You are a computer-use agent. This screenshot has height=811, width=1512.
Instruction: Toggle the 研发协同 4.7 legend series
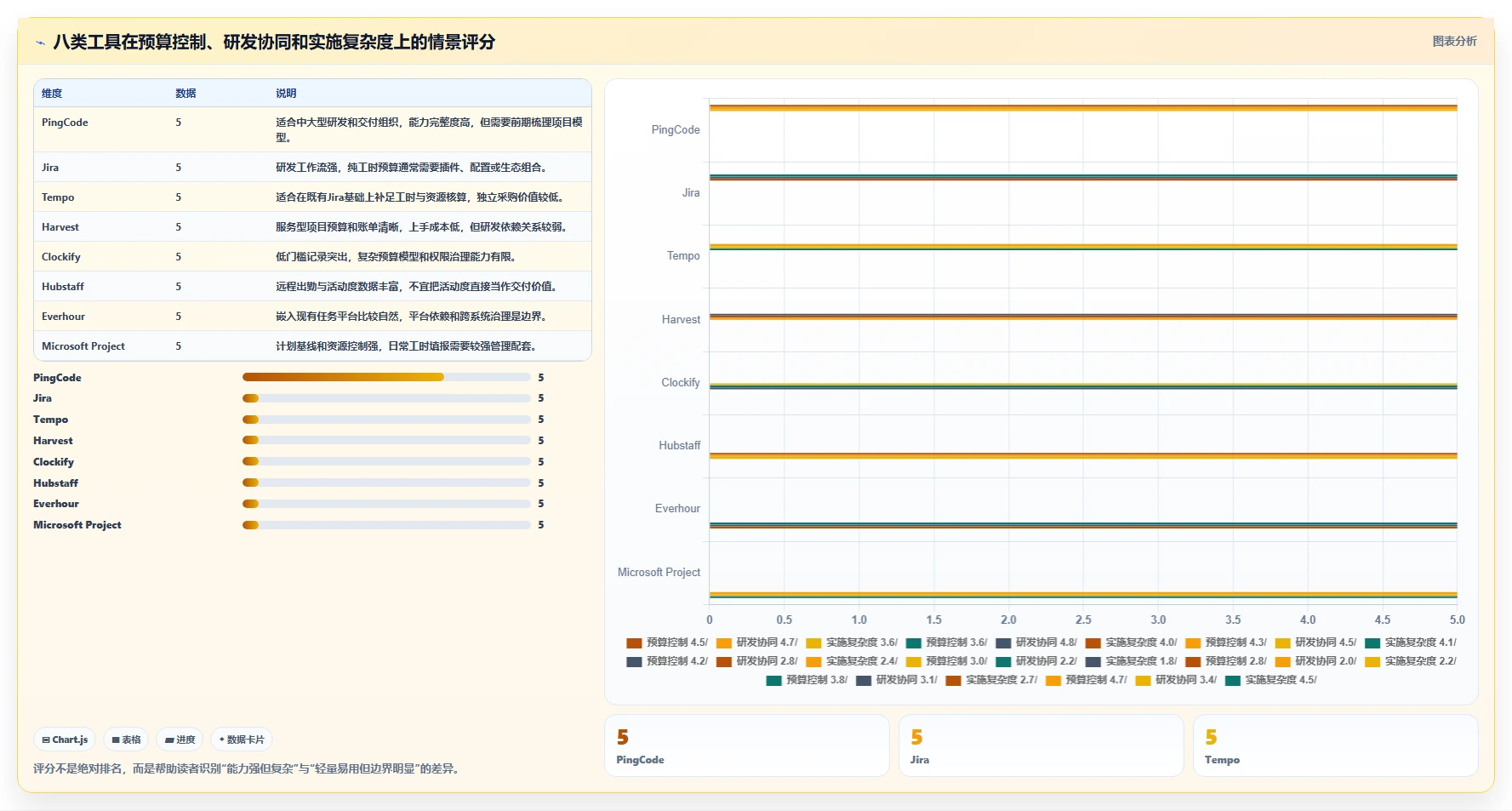tap(757, 643)
